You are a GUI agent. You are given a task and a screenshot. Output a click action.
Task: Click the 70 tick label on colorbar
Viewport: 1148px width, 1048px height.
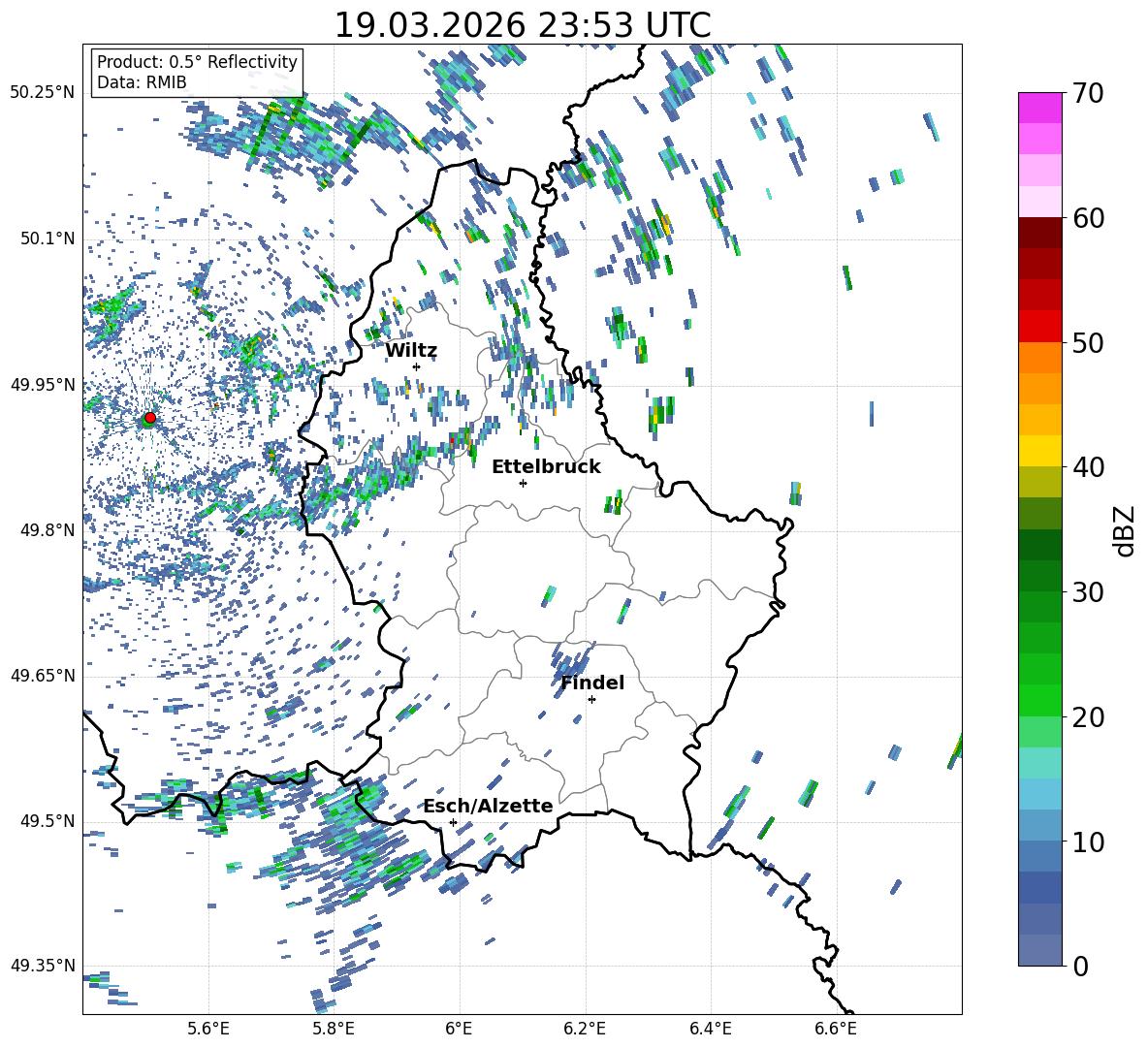(x=1090, y=94)
